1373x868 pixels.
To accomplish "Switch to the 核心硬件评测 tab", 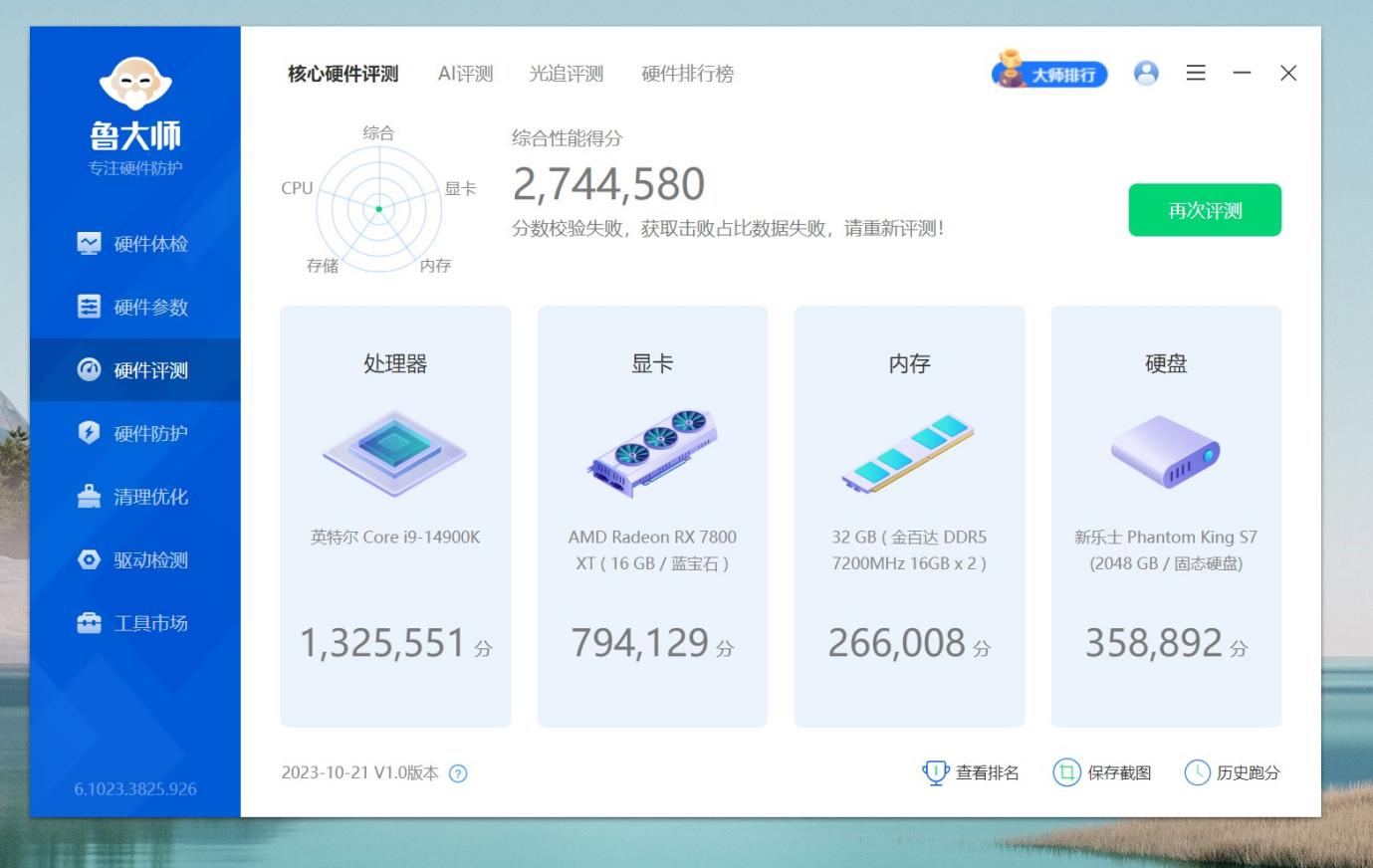I will (343, 74).
